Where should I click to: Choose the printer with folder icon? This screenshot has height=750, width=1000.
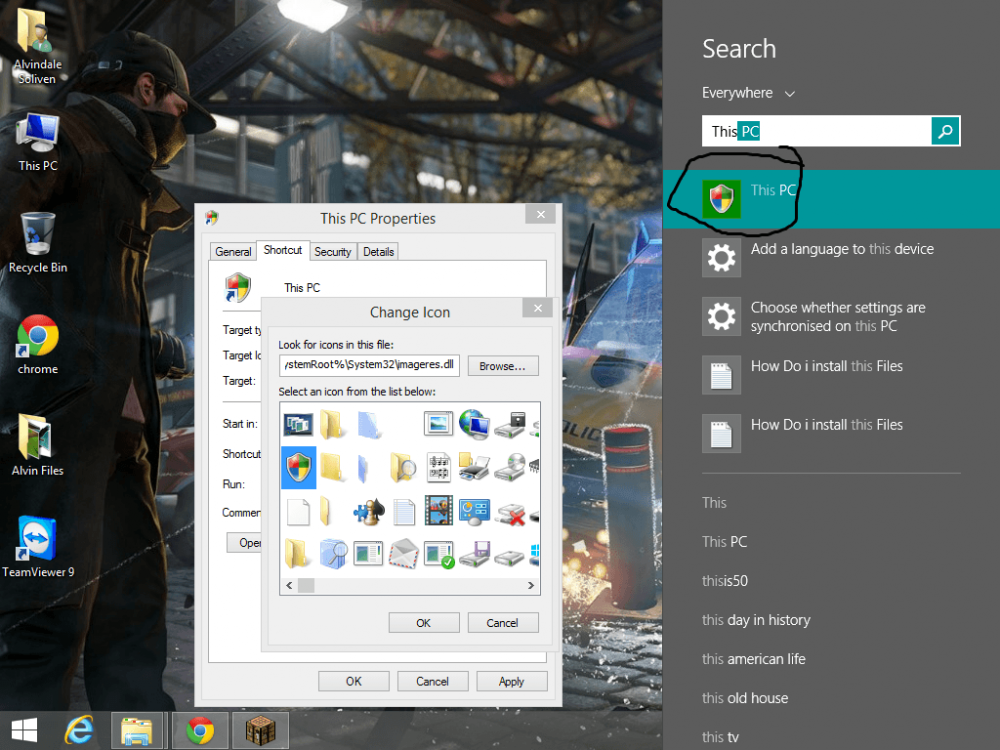[x=474, y=467]
